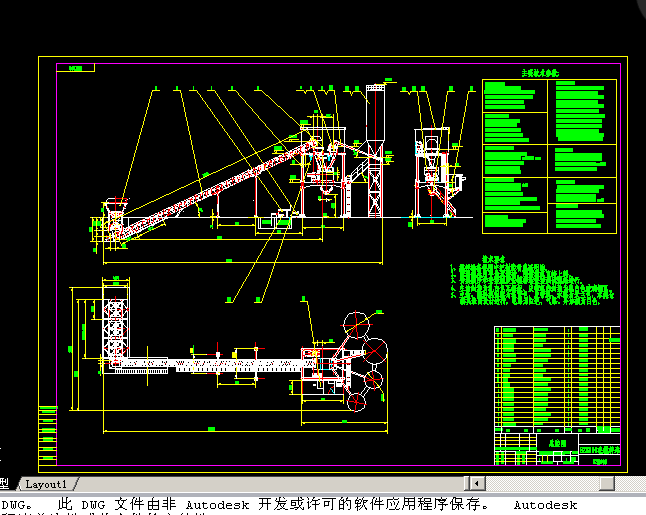Click the horizontal scrollbar left arrow
The image size is (646, 515).
[477, 483]
